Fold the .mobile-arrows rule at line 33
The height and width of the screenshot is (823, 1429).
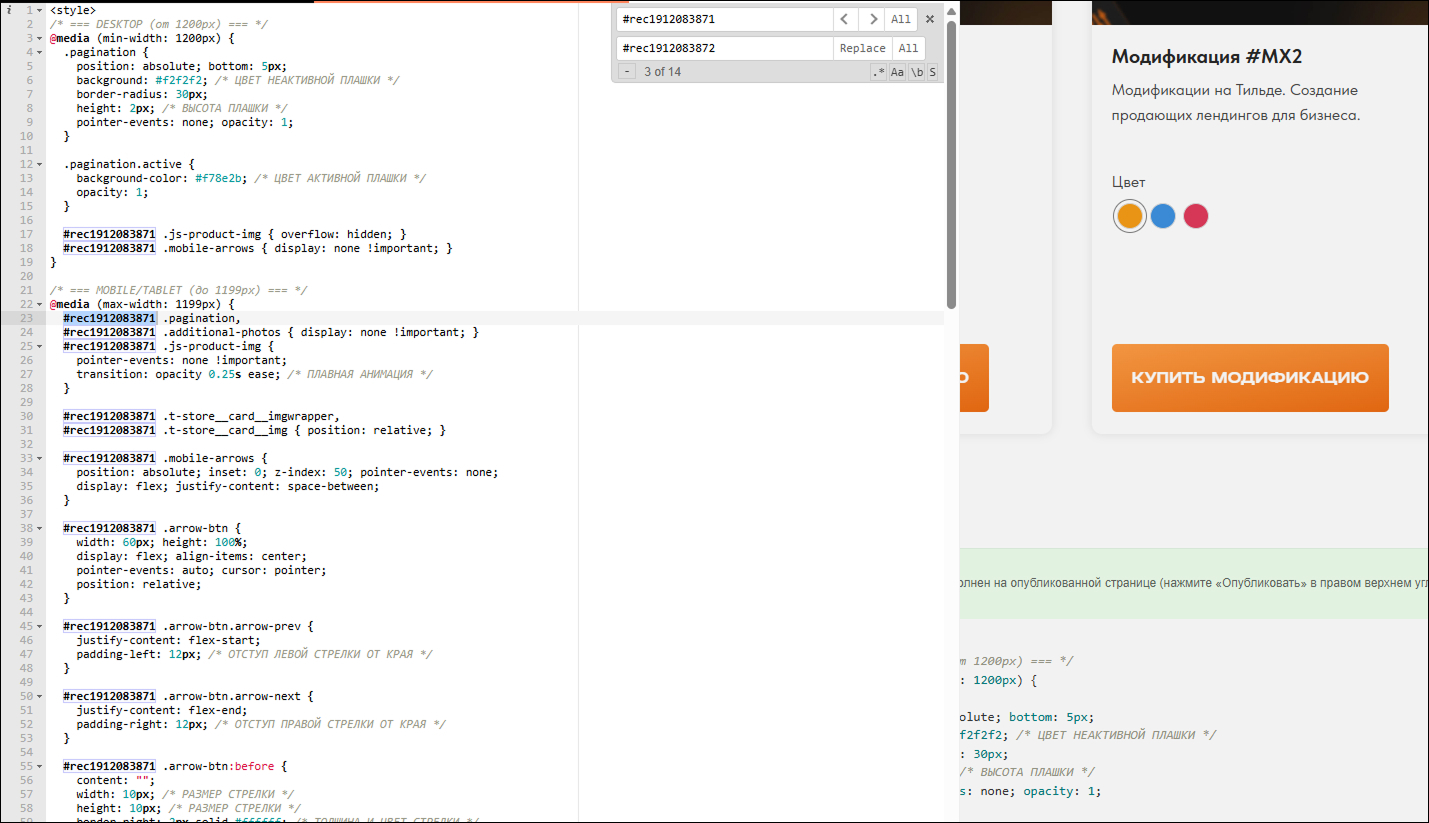pos(39,458)
